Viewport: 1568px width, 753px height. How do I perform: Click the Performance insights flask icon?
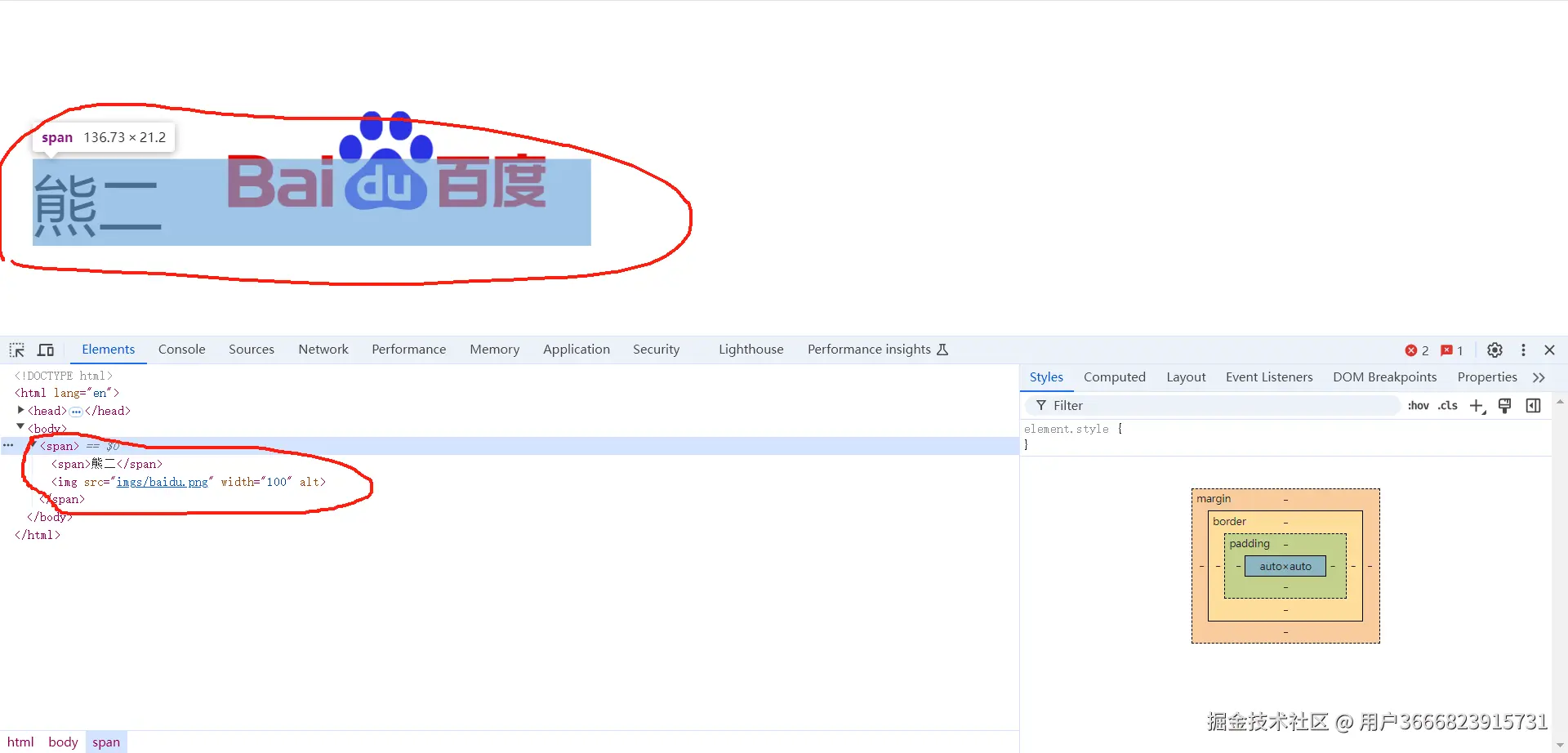(x=942, y=350)
